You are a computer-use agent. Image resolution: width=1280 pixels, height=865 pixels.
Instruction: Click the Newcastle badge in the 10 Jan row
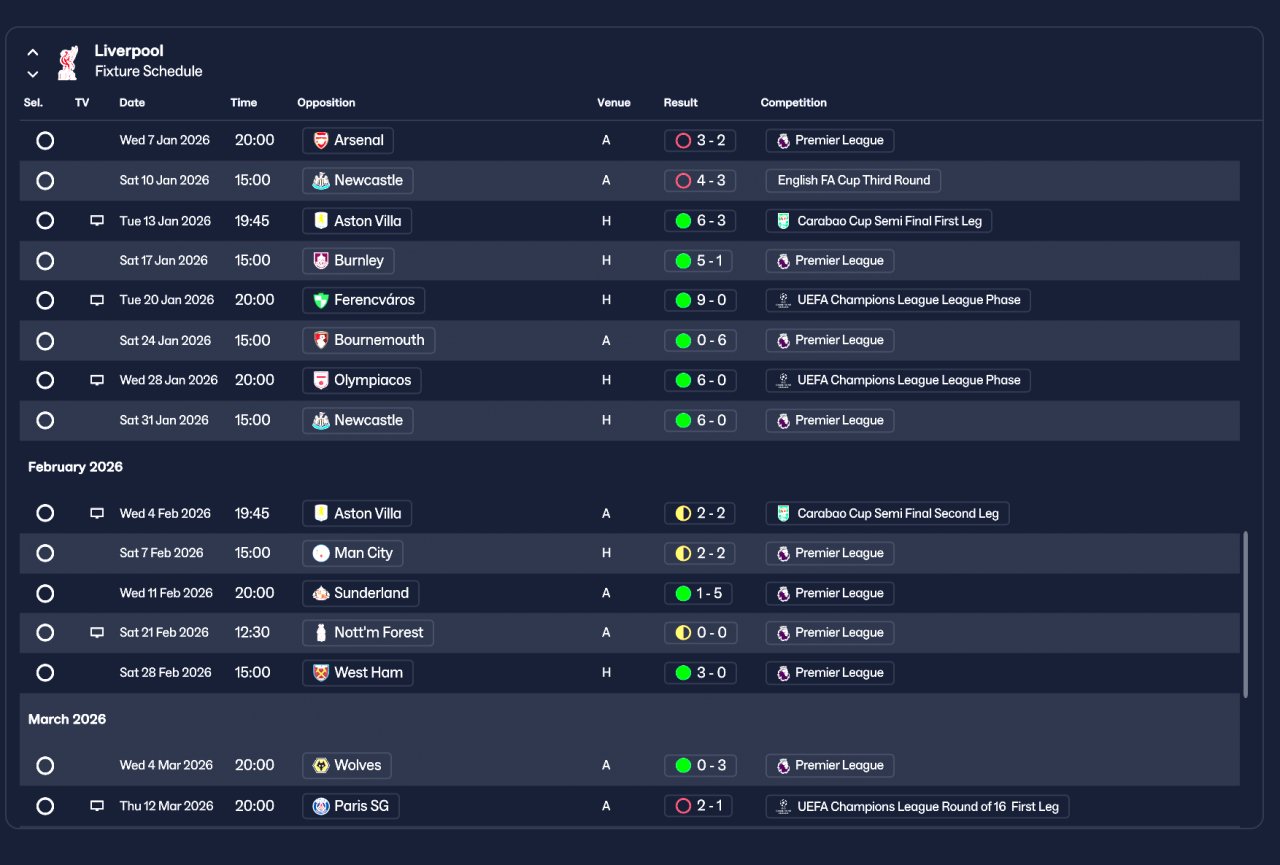321,181
